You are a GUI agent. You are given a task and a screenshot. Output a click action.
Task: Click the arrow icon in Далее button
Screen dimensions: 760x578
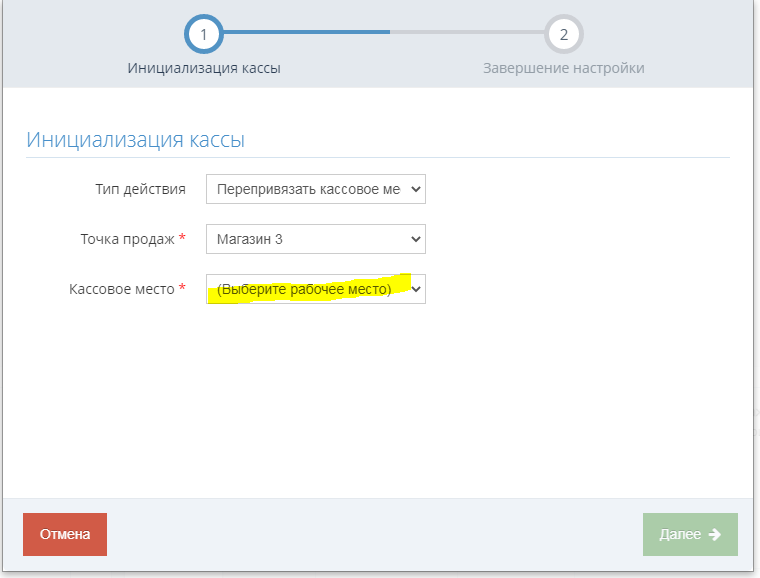(714, 534)
